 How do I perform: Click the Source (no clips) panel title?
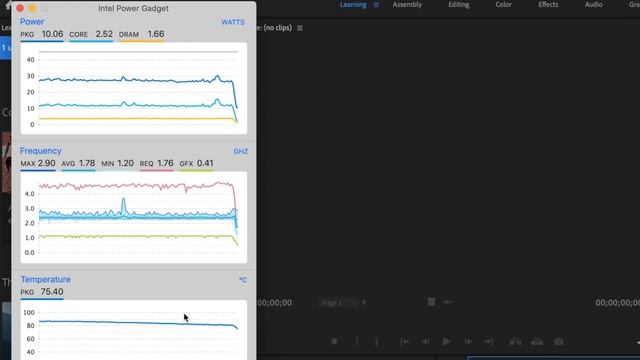coord(274,28)
